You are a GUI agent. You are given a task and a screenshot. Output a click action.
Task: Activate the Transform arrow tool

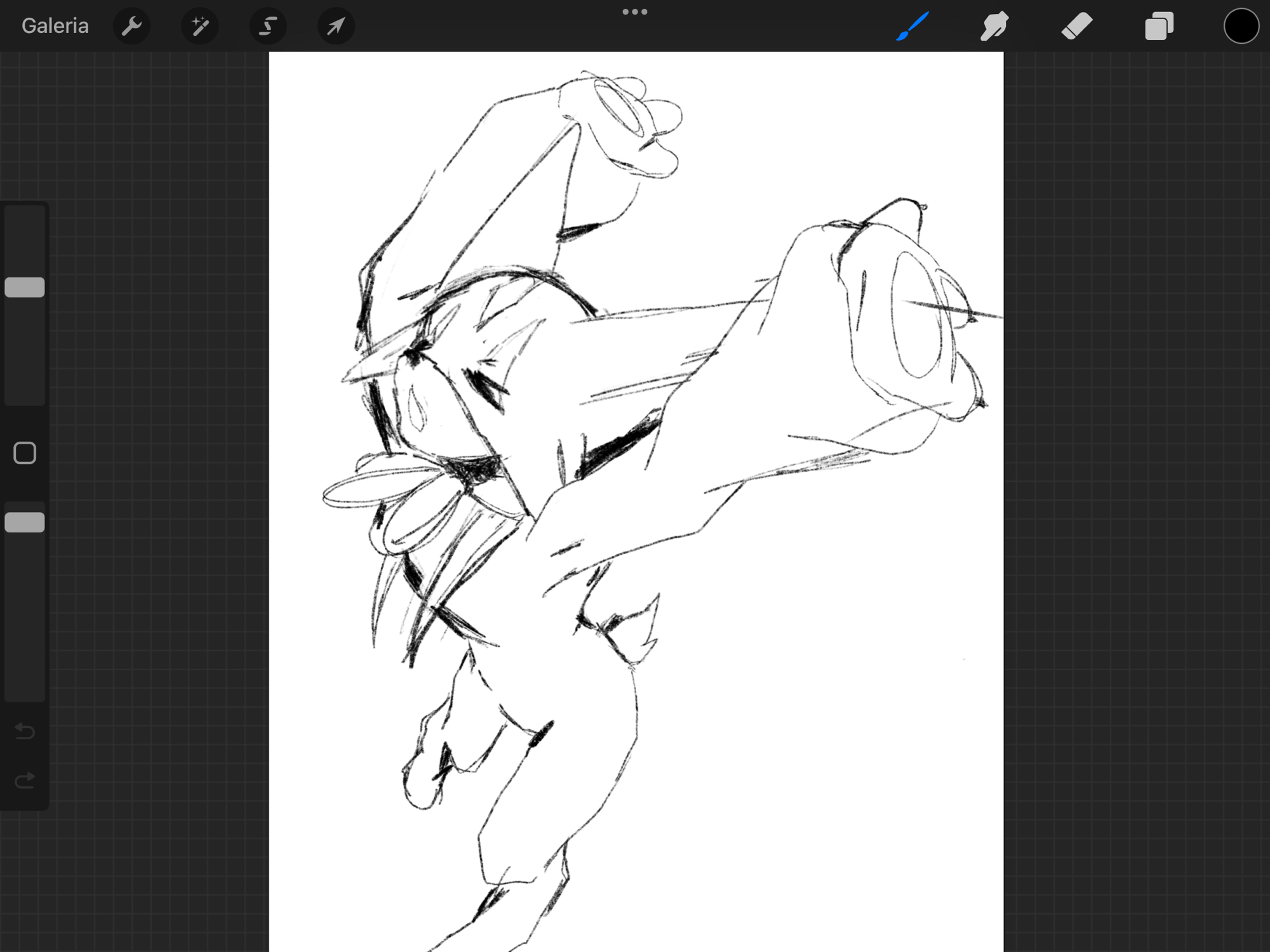point(336,26)
